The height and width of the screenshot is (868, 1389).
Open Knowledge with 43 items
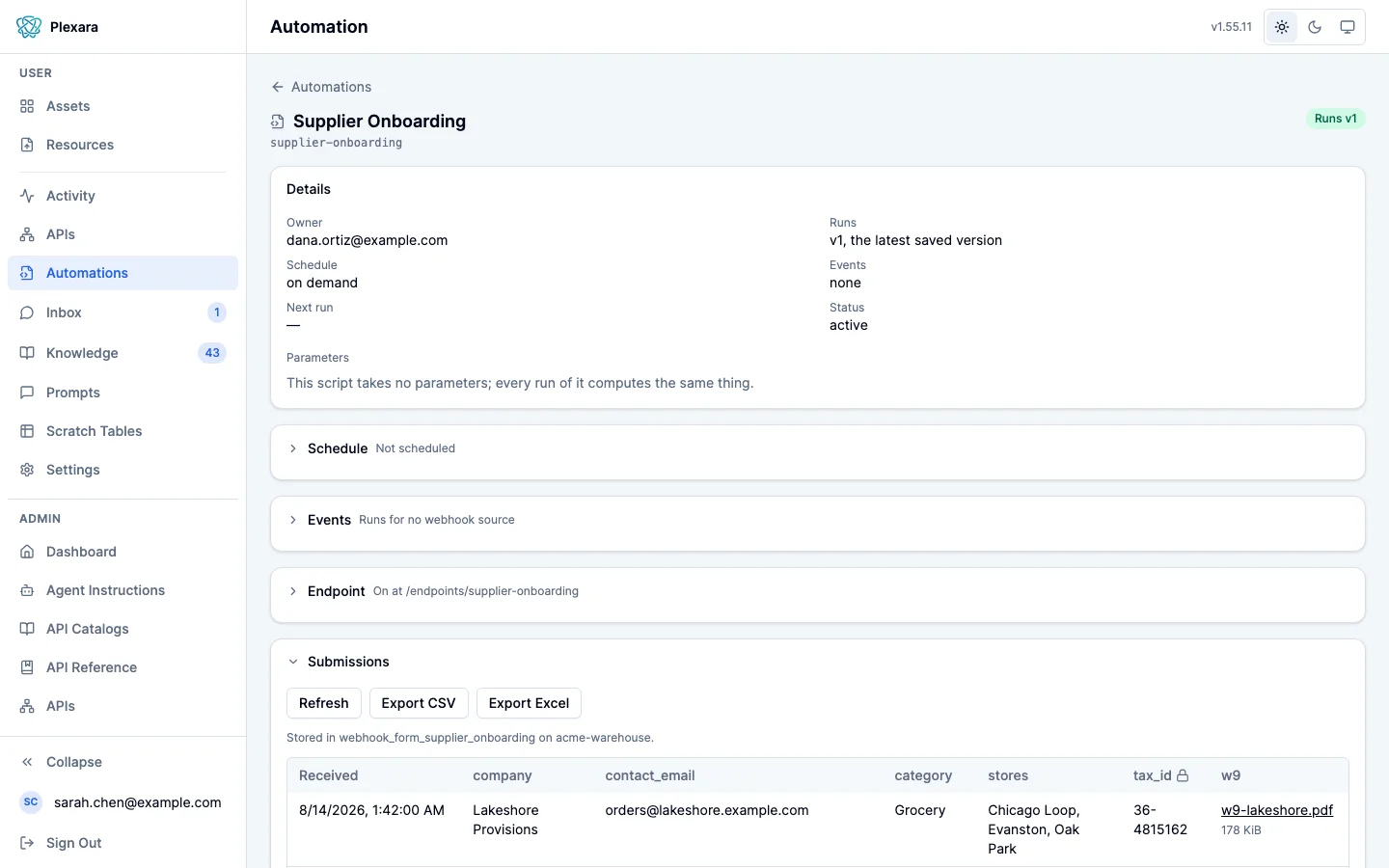[123, 353]
